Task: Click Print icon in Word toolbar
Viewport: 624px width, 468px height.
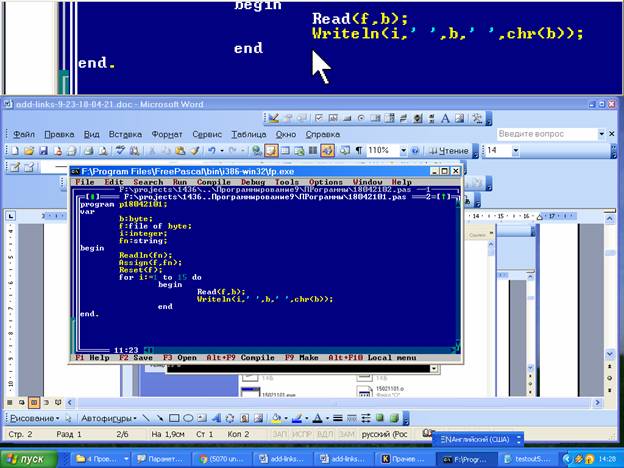Action: pos(88,151)
